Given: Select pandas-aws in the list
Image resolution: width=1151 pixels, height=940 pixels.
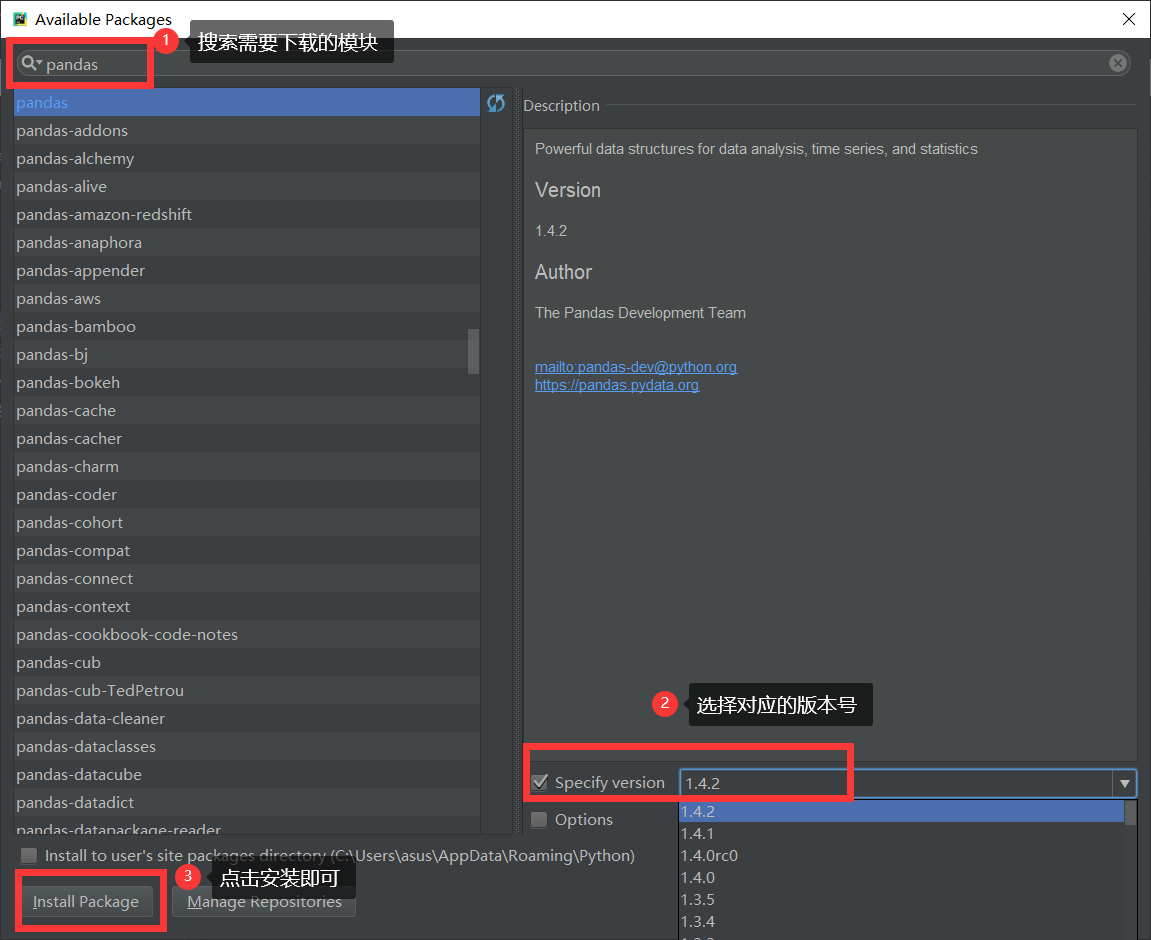Looking at the screenshot, I should [x=247, y=299].
